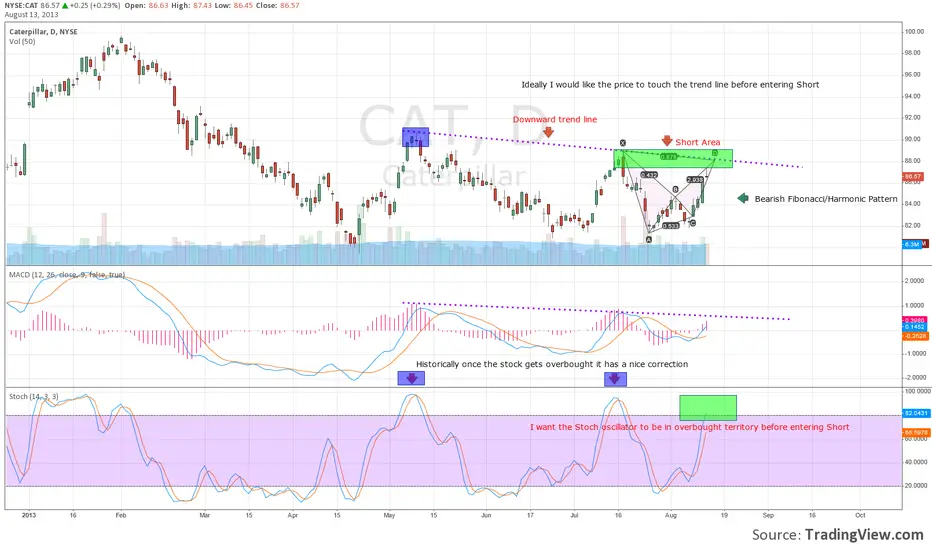Click the red arrow beside Short Area label
Viewport: 932px width, 550px height.
pos(667,141)
